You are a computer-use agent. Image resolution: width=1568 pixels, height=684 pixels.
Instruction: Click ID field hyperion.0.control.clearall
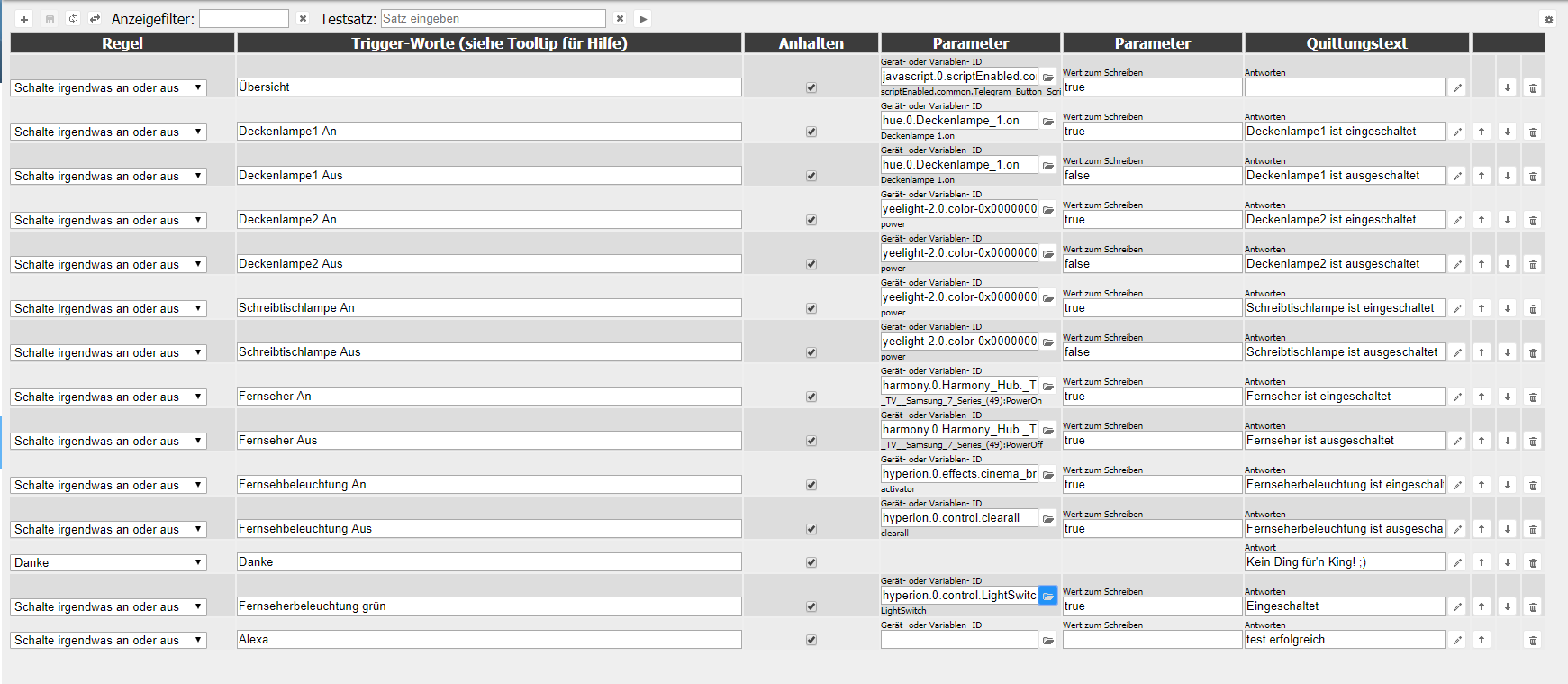tap(959, 518)
